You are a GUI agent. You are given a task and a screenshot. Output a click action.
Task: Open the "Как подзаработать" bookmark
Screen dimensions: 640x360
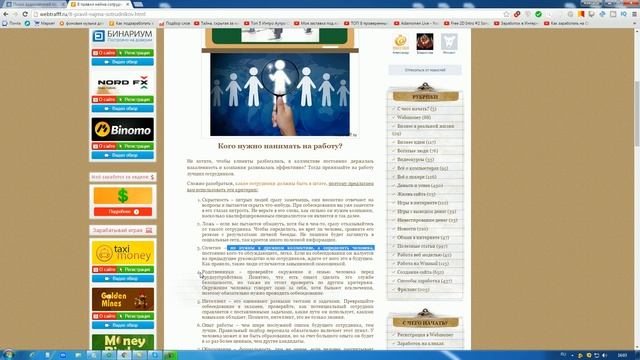point(132,23)
